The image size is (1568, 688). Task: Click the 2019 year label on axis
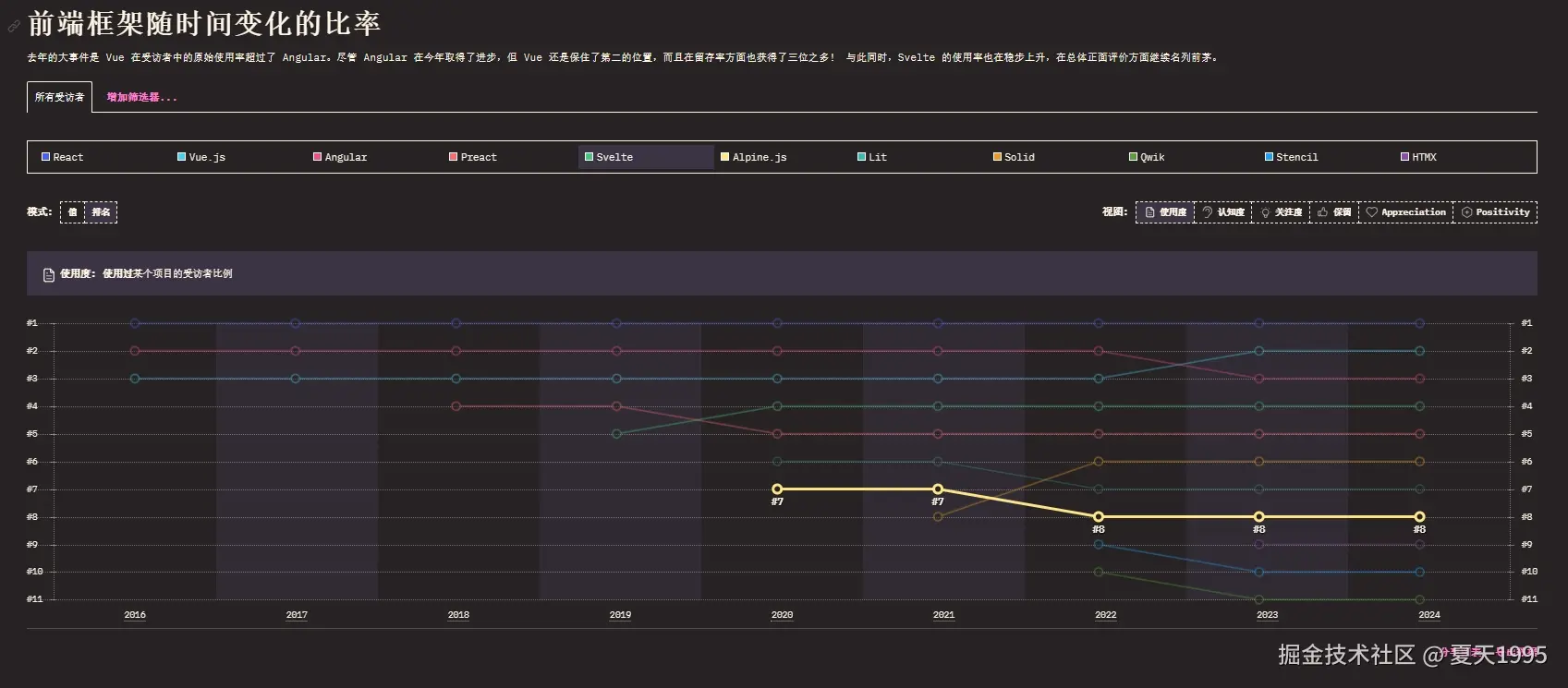point(620,615)
